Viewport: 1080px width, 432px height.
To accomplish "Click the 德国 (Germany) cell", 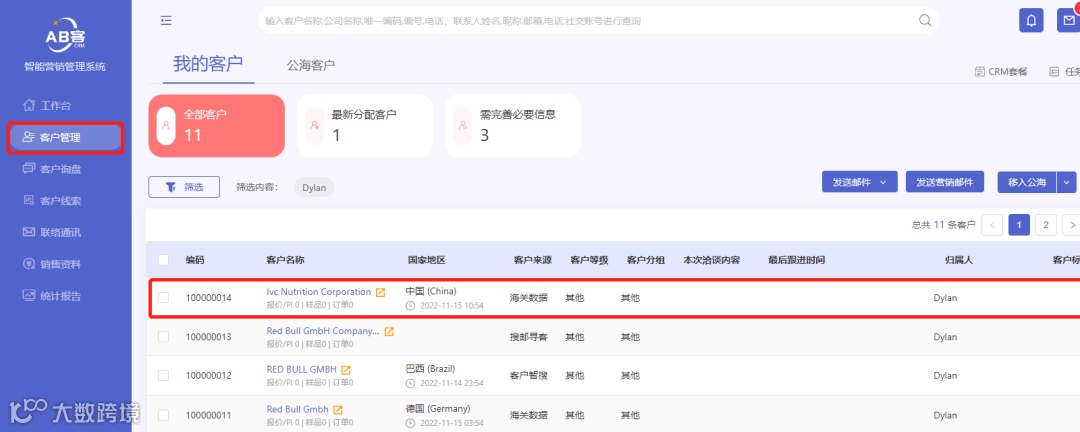I will click(x=438, y=408).
